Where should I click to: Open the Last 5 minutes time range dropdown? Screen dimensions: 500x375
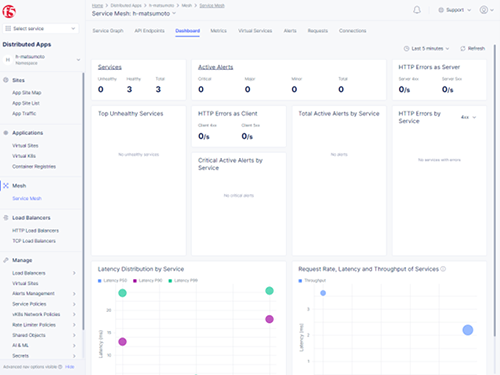click(x=426, y=48)
